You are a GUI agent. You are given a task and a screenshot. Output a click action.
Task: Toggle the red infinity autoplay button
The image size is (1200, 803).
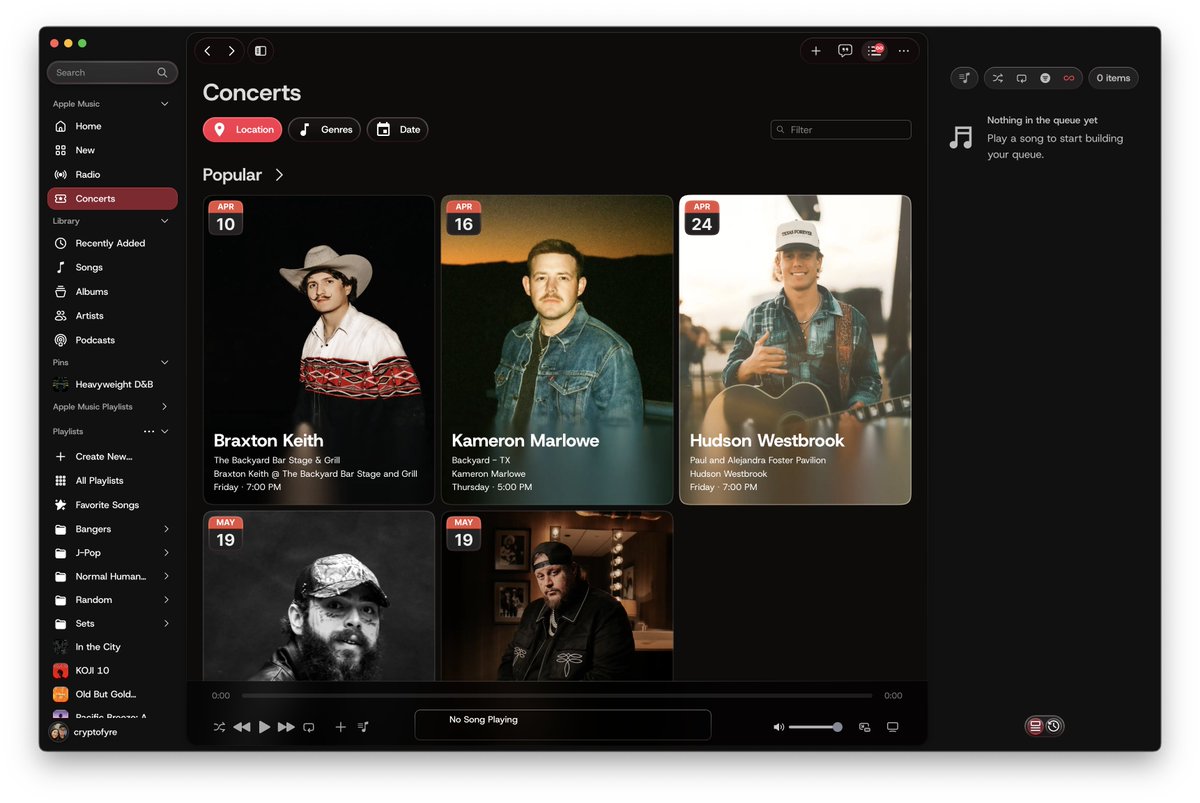point(1069,78)
